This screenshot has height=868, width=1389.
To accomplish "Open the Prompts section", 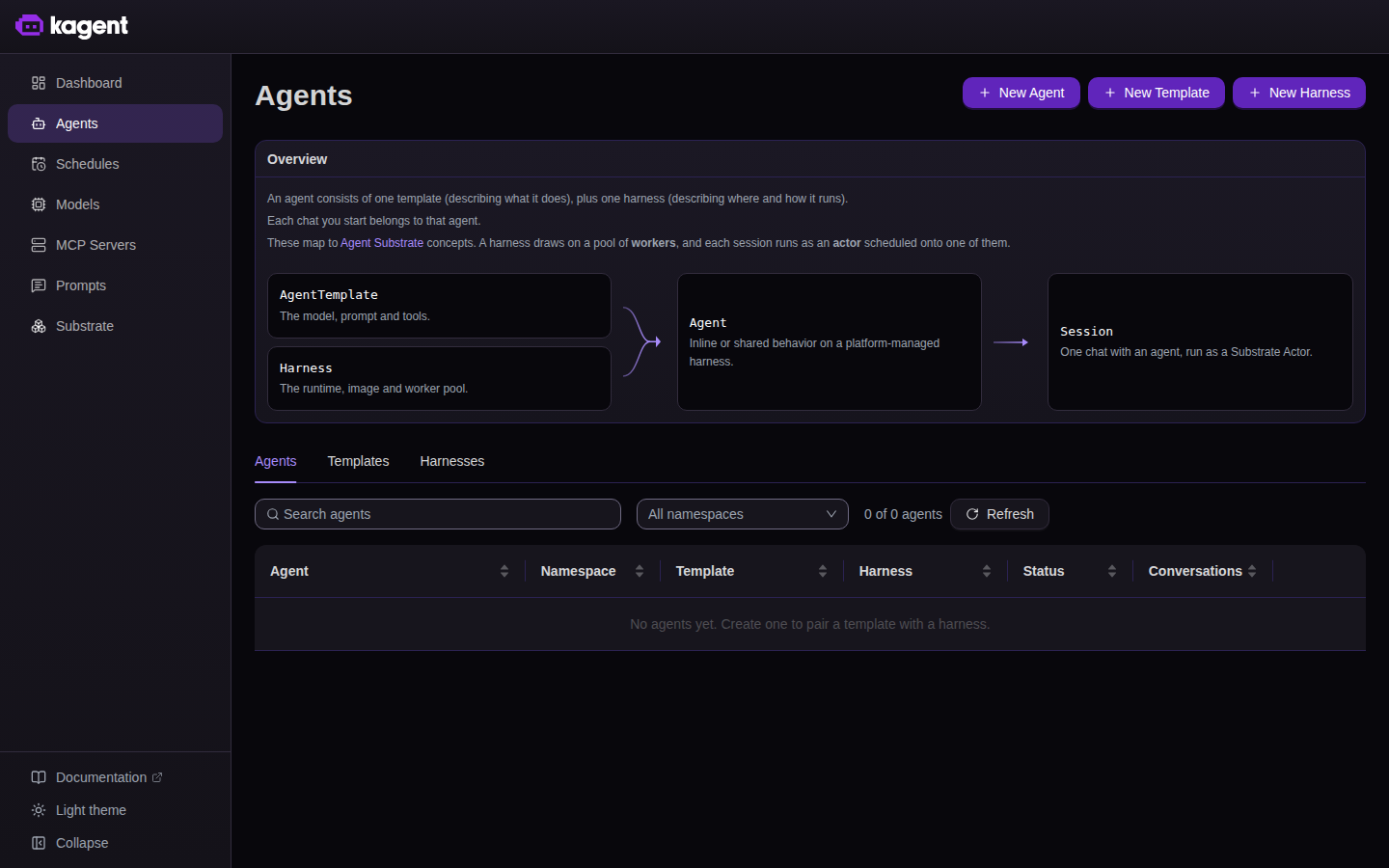I will tap(115, 285).
